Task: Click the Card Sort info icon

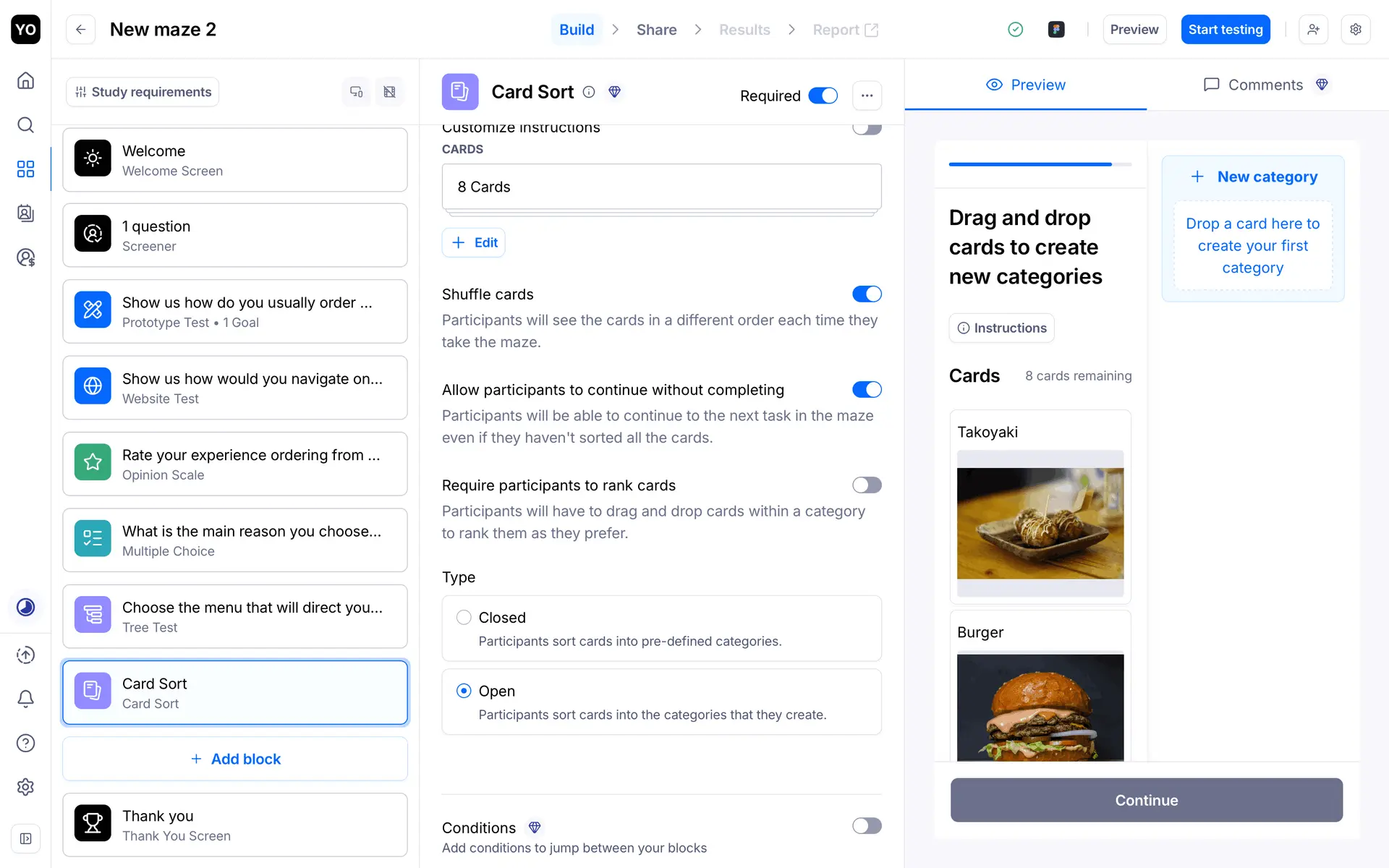Action: click(589, 92)
